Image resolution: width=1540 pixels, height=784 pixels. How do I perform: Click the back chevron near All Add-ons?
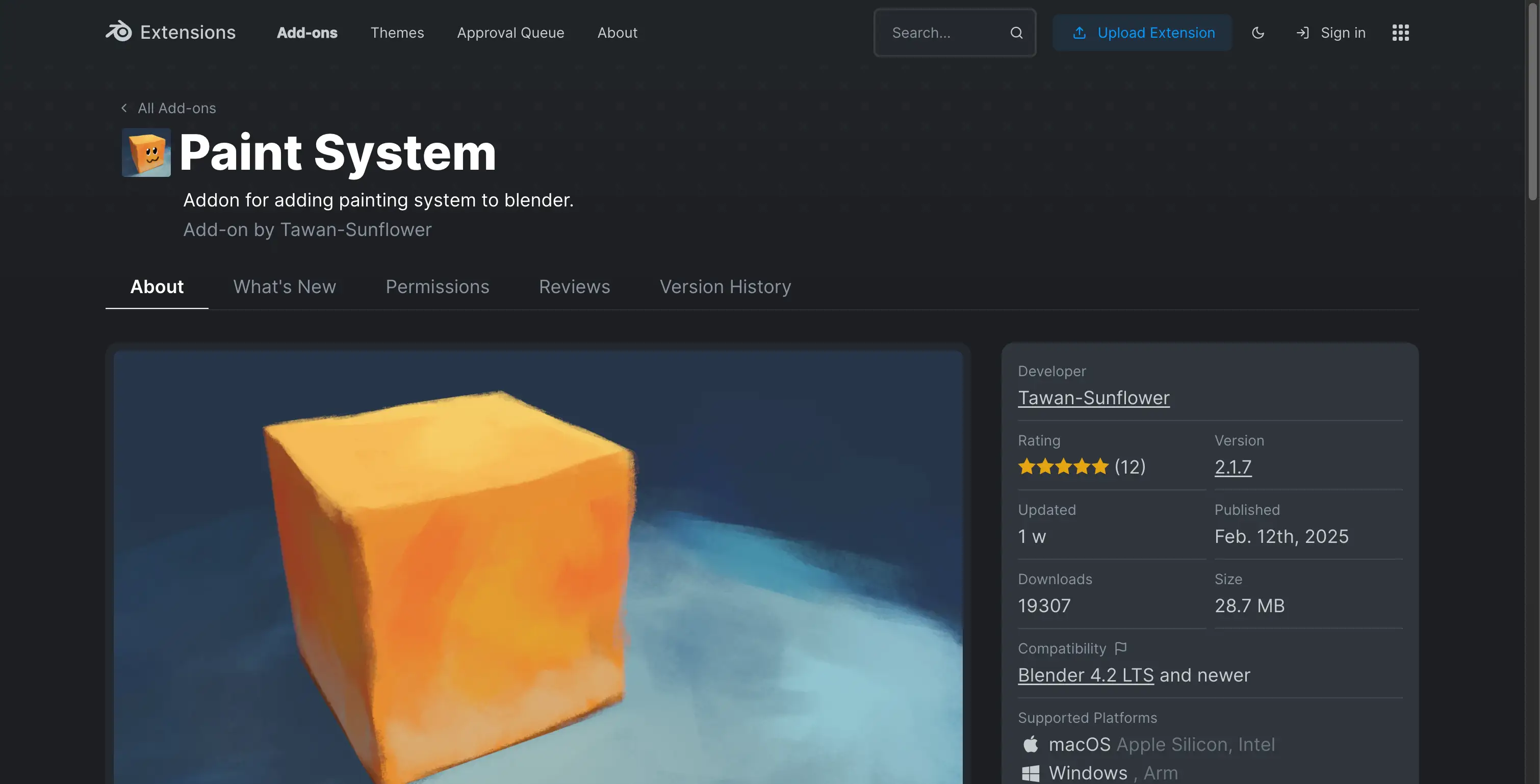[x=124, y=108]
